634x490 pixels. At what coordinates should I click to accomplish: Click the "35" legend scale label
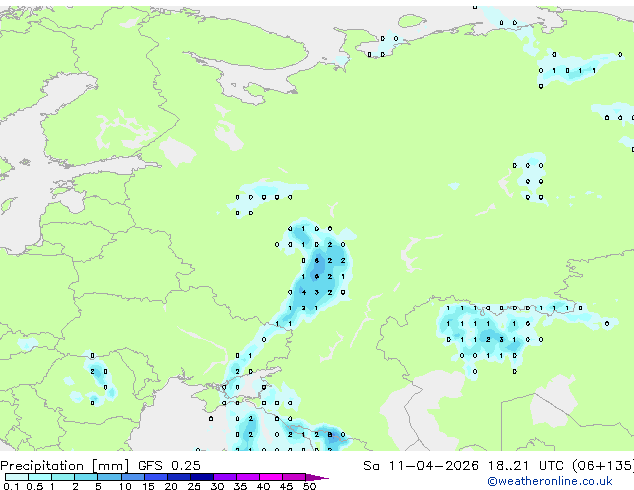(241, 486)
